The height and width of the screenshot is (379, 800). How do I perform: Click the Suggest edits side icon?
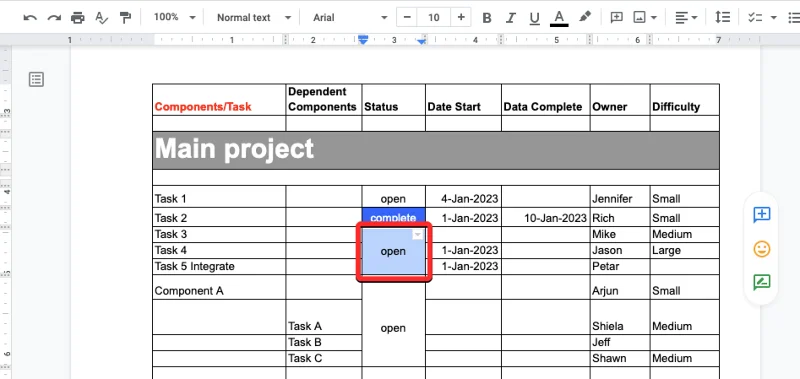tap(761, 282)
